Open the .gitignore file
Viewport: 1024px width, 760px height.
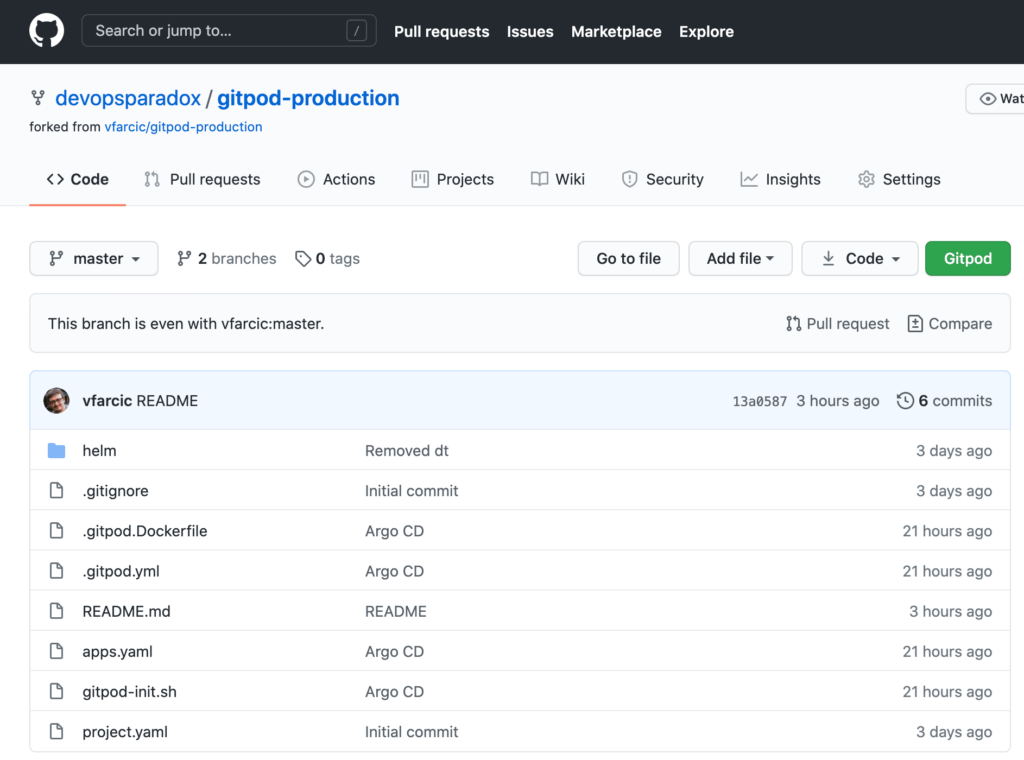coord(116,491)
